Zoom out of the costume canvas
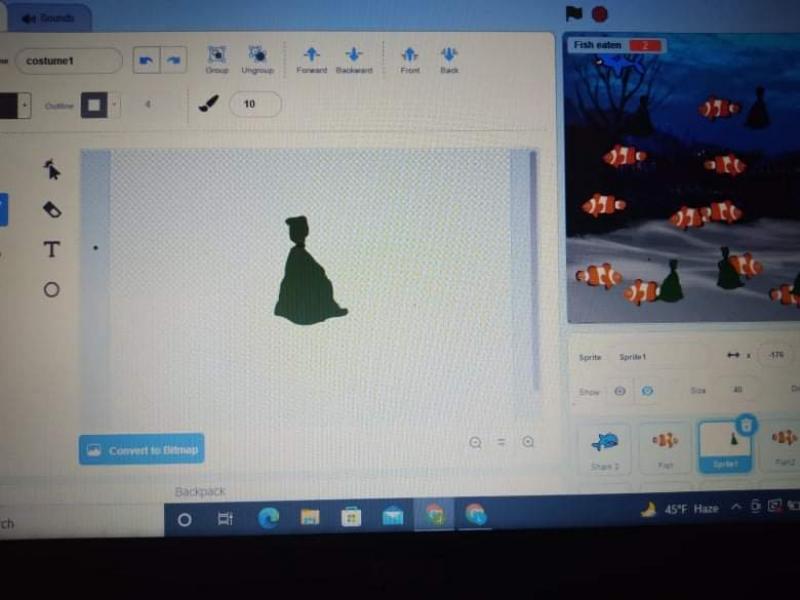 [x=475, y=442]
